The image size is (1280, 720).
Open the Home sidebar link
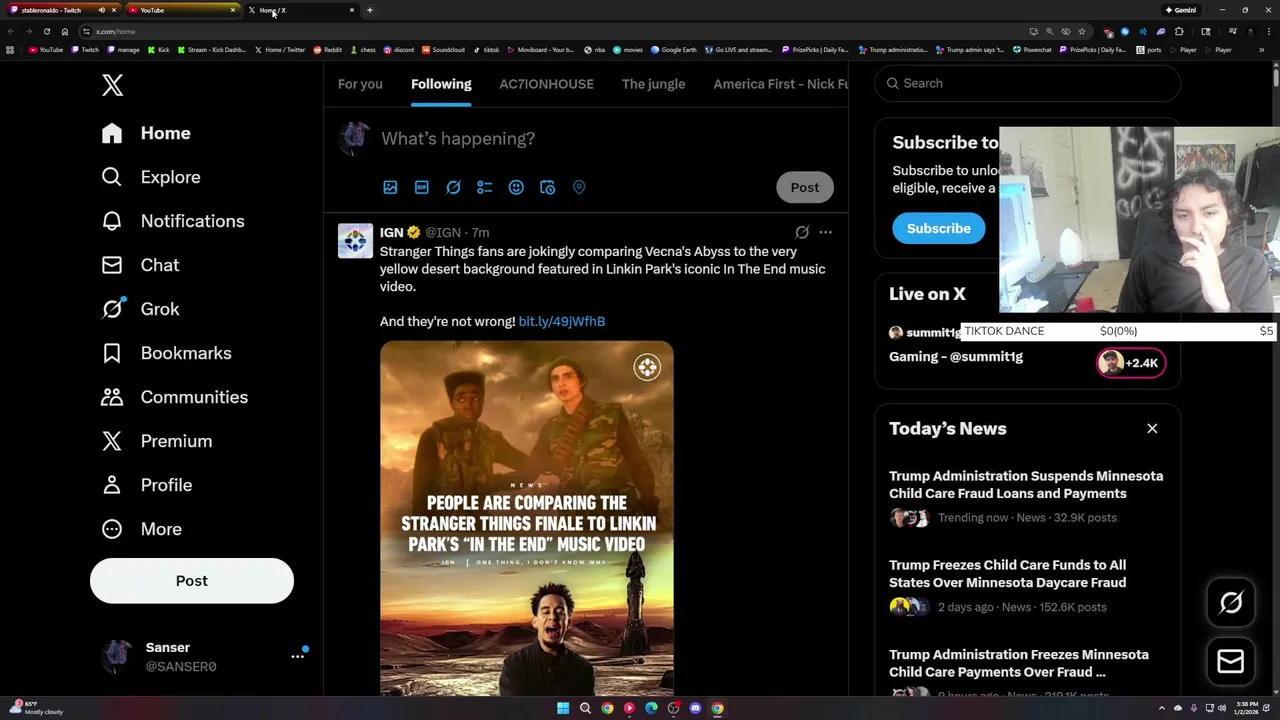pos(146,133)
